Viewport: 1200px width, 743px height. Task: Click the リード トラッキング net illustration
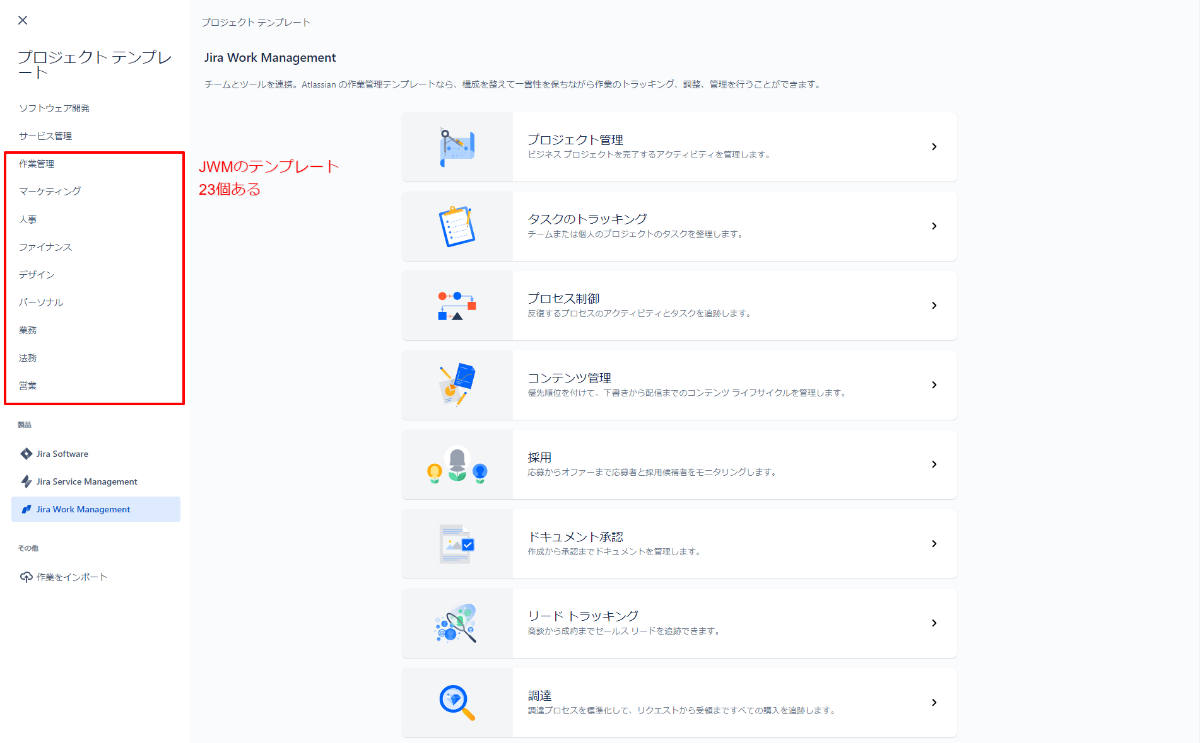click(x=457, y=623)
